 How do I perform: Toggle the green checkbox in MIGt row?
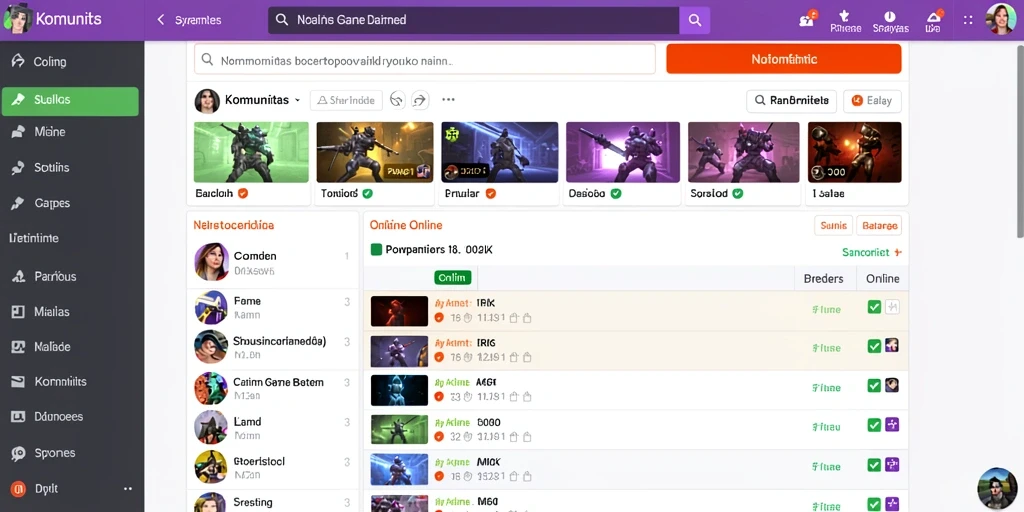[x=874, y=386]
